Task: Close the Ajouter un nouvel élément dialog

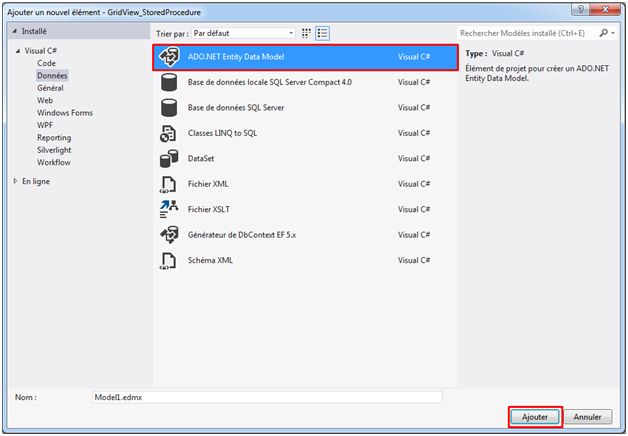Action: 606,10
